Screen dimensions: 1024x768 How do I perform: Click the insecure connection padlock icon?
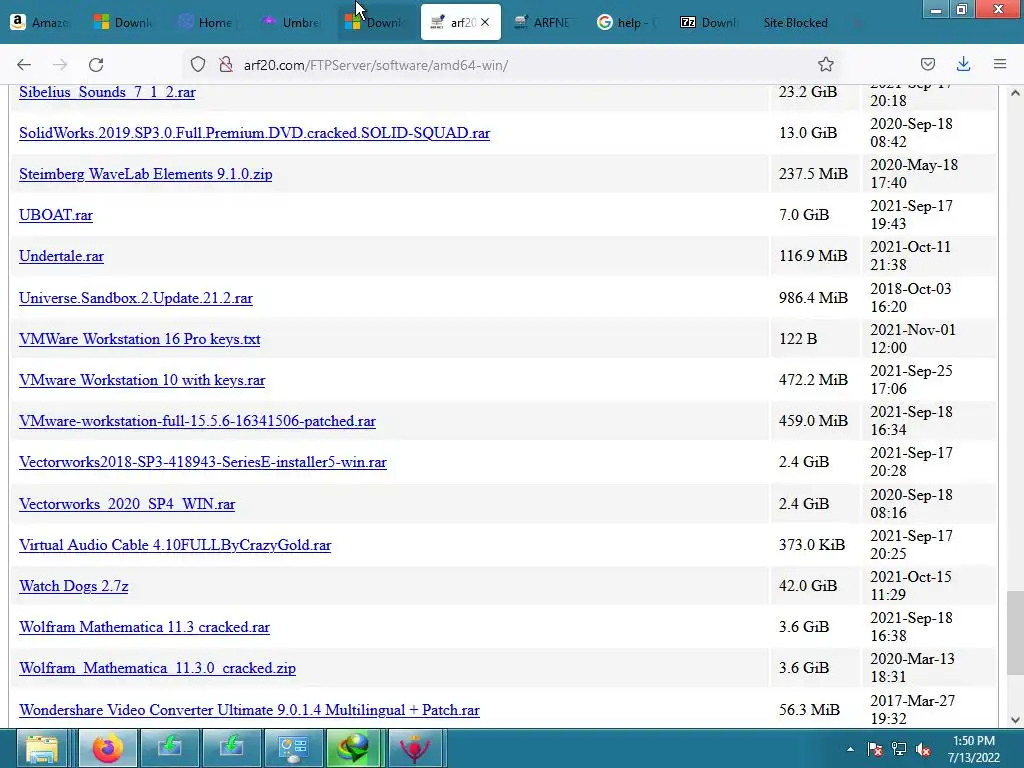225,64
